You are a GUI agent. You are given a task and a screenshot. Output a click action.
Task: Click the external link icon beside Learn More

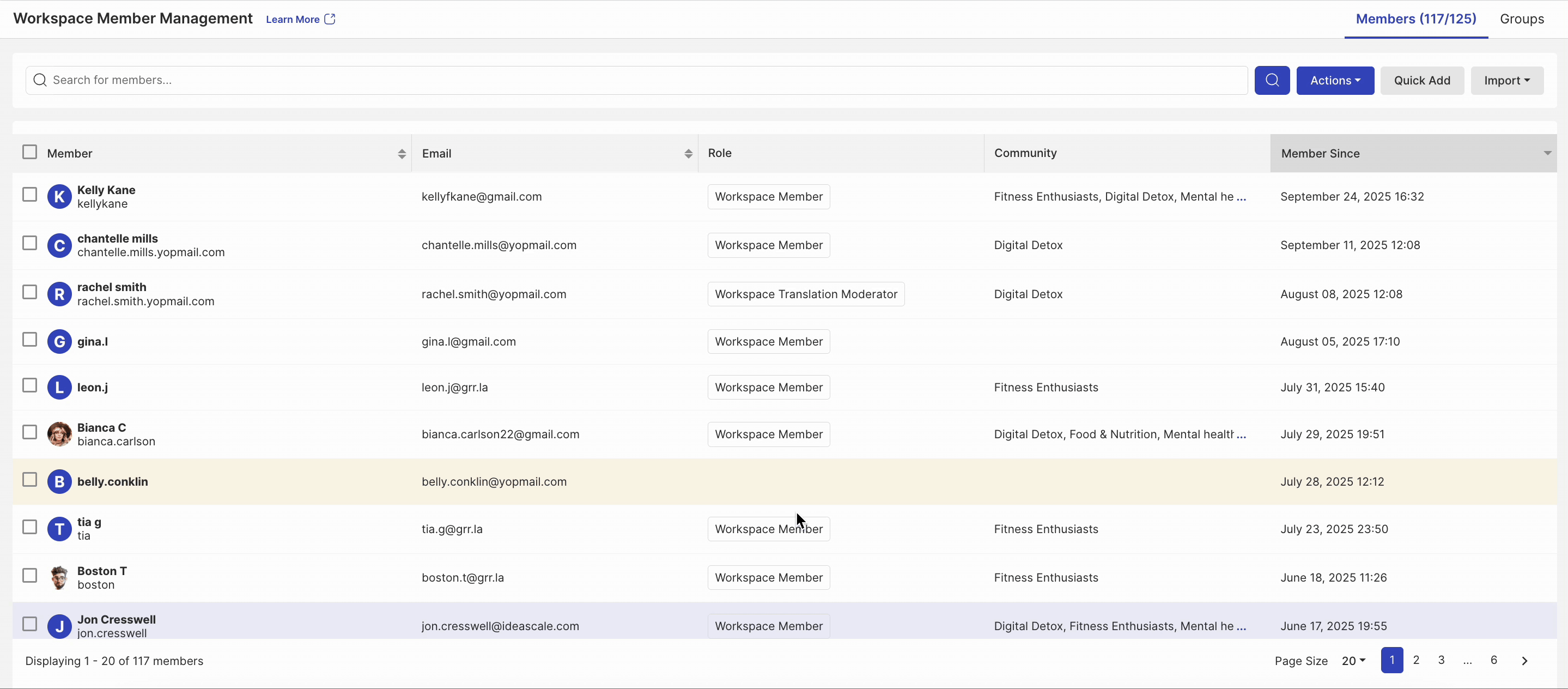330,20
